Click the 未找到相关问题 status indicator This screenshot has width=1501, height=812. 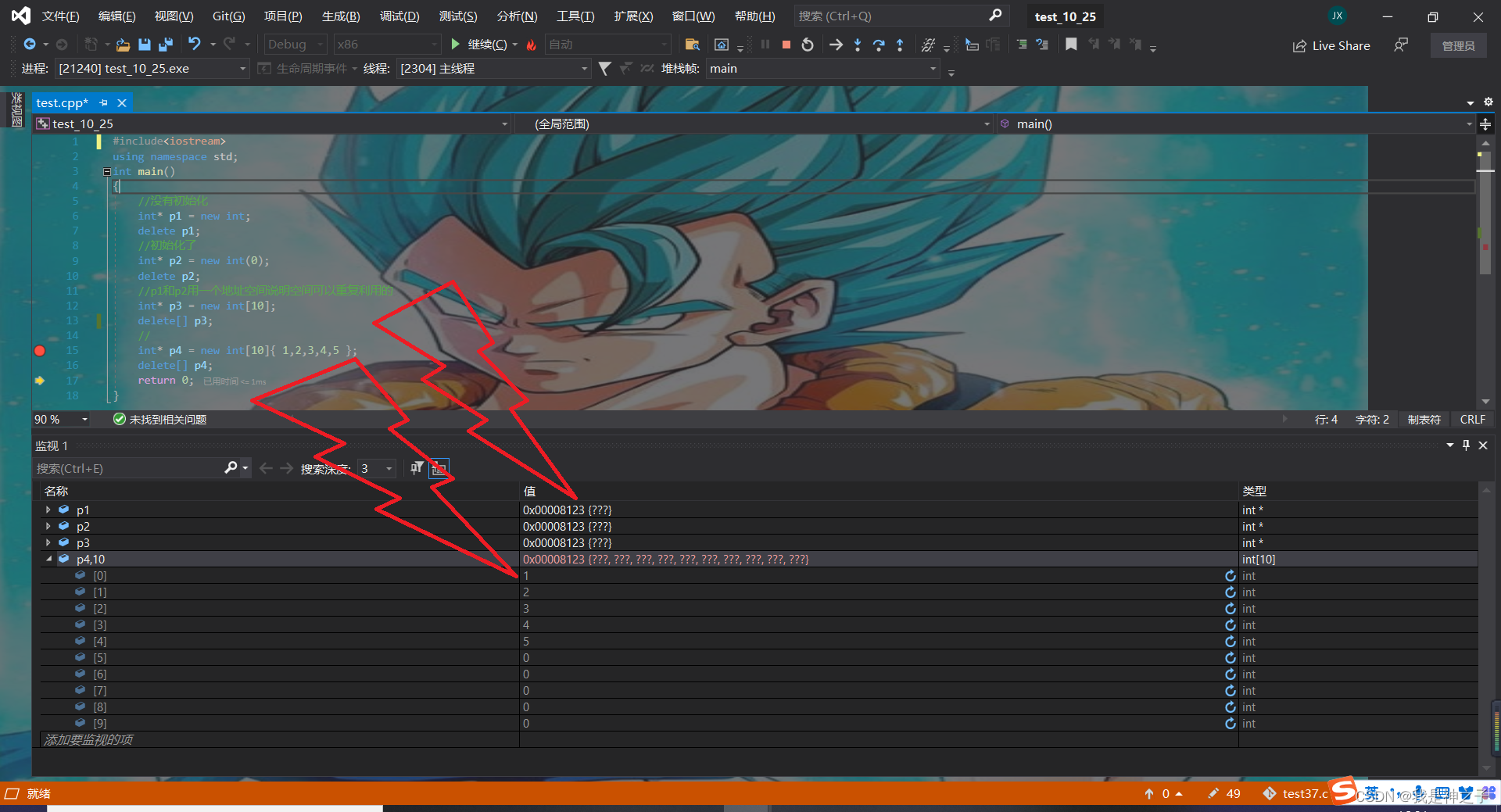click(160, 420)
